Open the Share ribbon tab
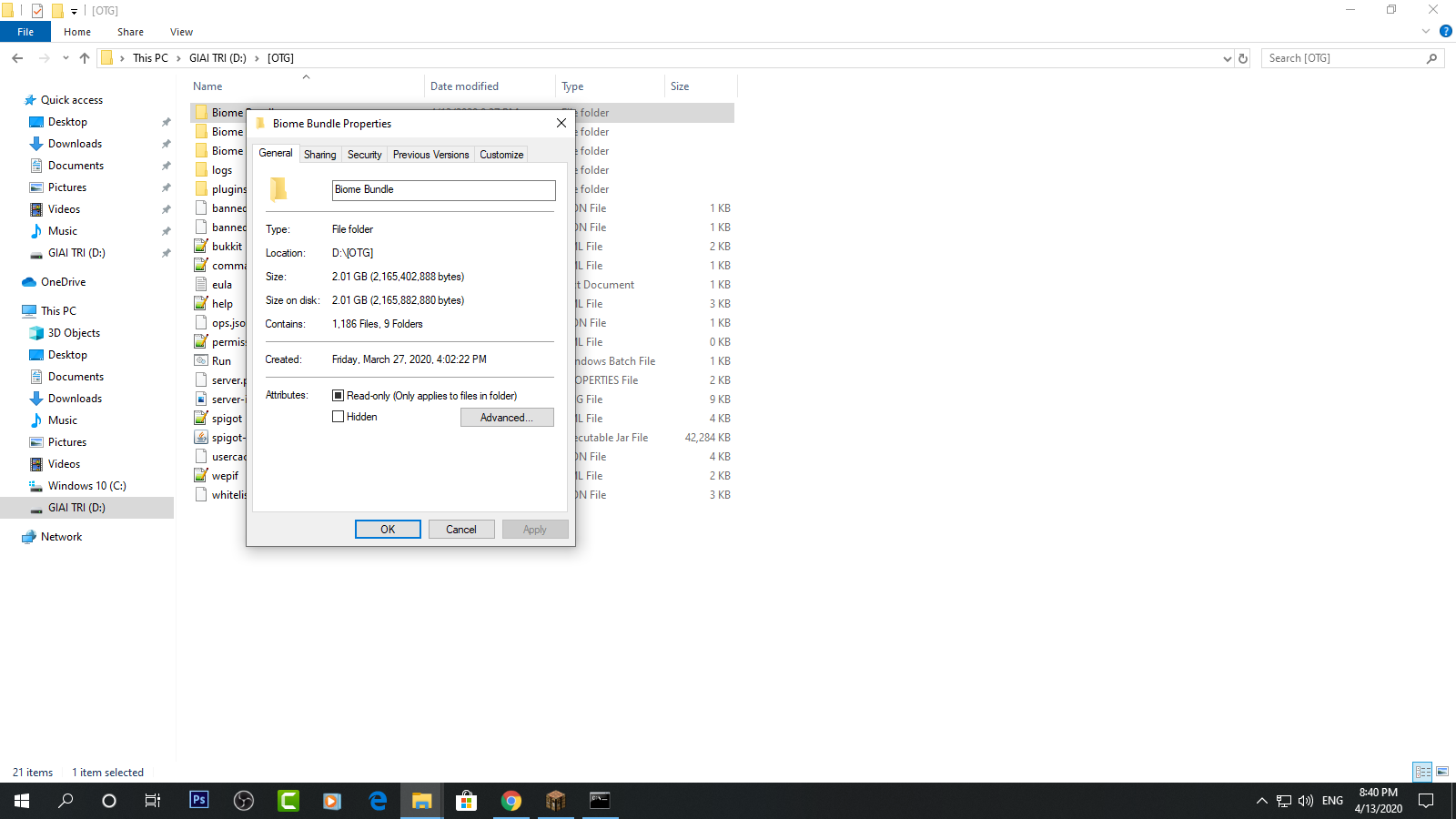1456x819 pixels. 130,32
